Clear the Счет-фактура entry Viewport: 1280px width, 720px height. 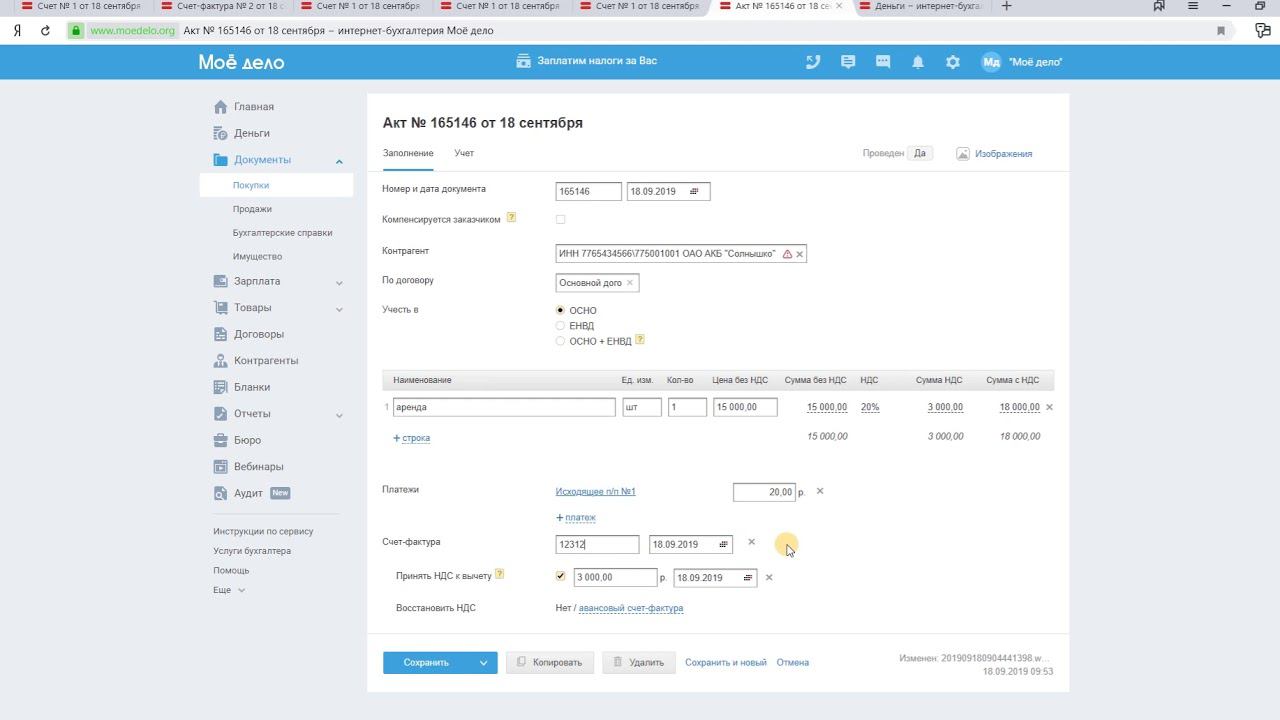tap(752, 542)
